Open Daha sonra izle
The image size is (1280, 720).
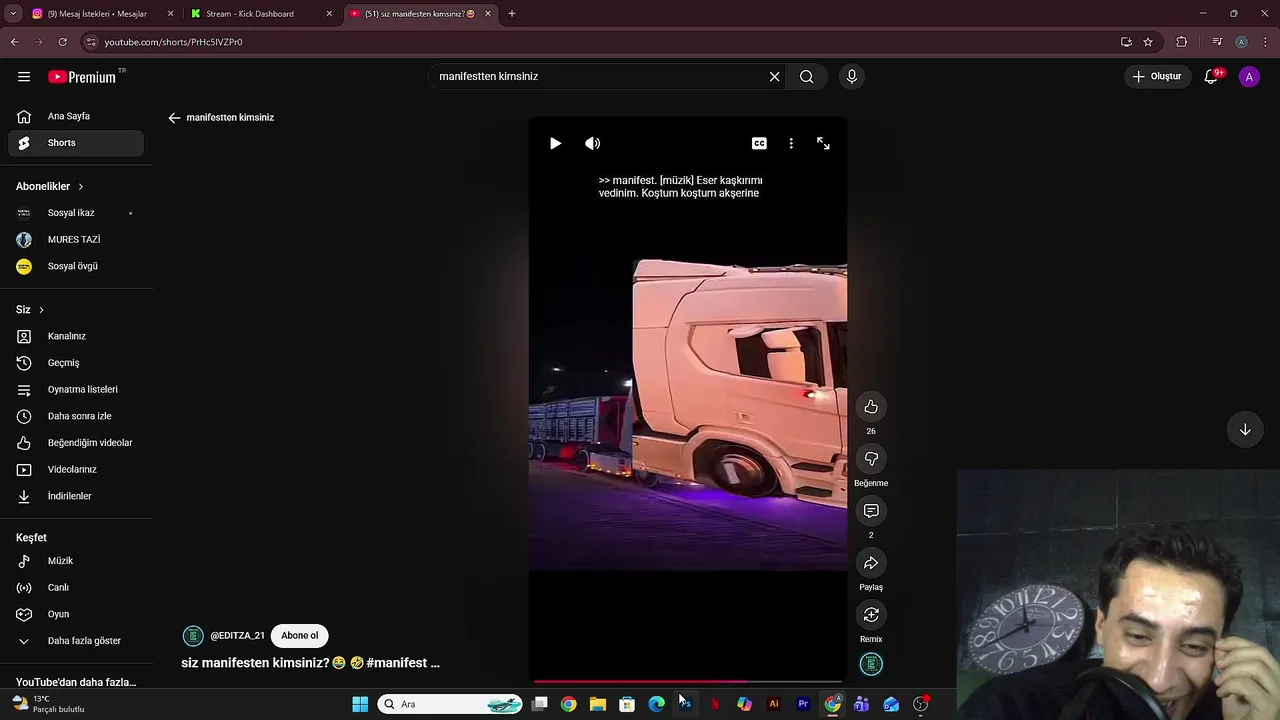76,416
